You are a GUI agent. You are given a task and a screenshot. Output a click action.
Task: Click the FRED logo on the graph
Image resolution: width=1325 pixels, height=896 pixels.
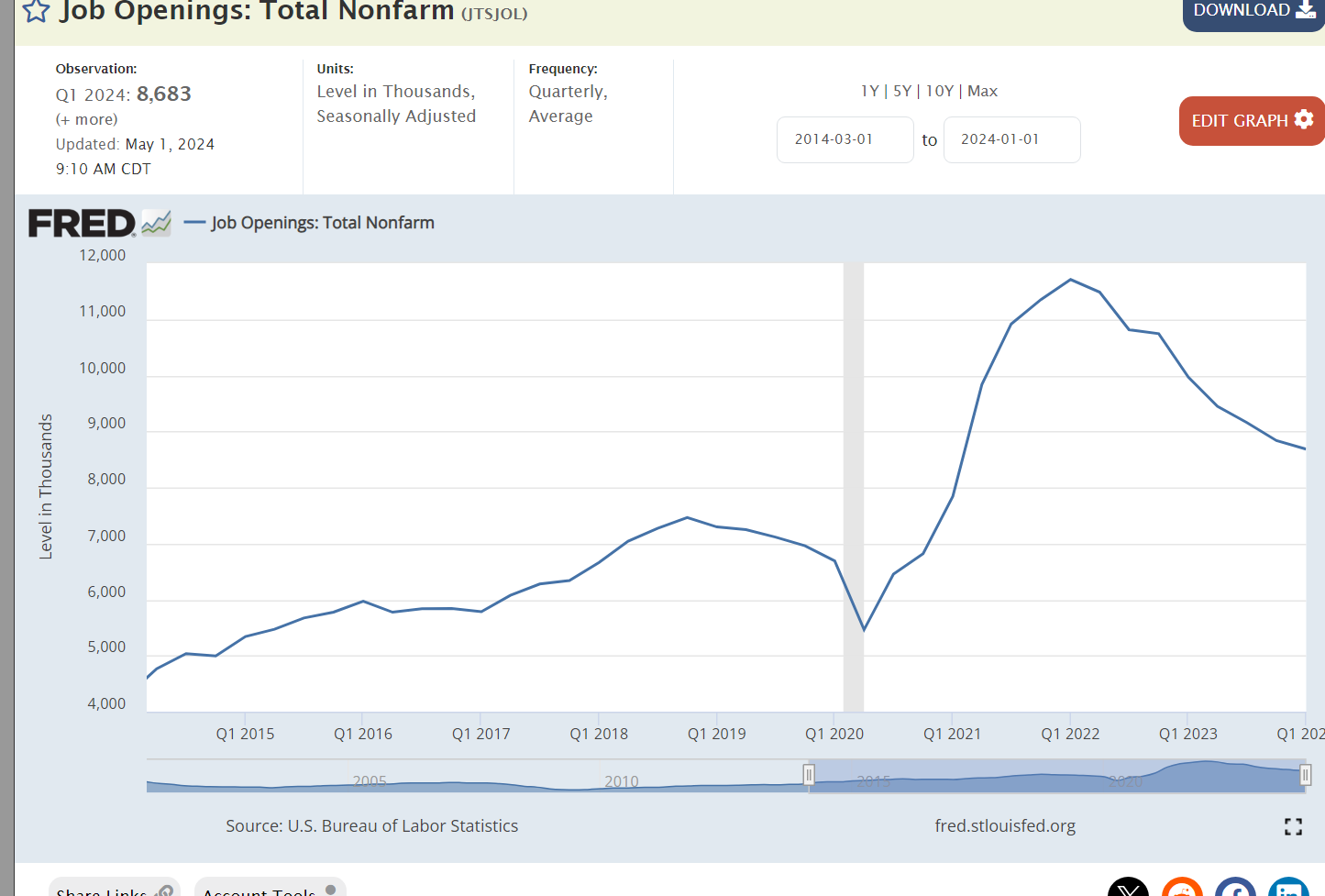[82, 223]
